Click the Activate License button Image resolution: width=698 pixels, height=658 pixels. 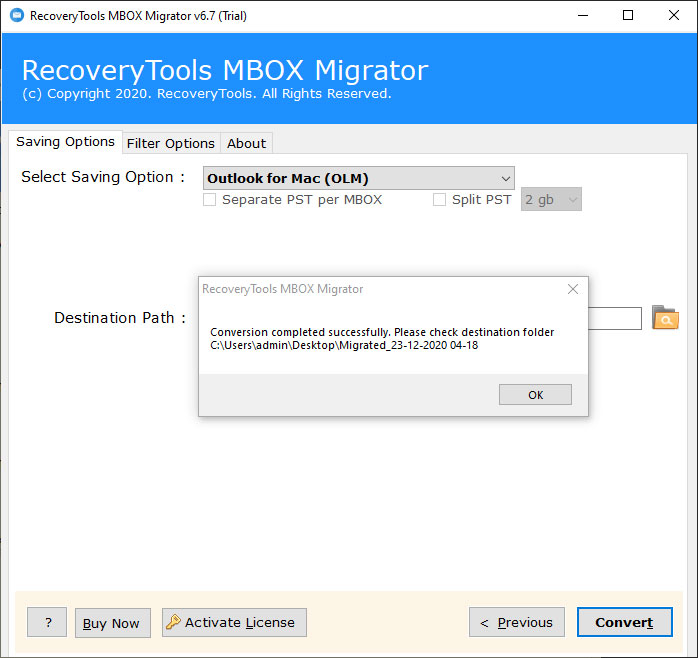point(234,622)
